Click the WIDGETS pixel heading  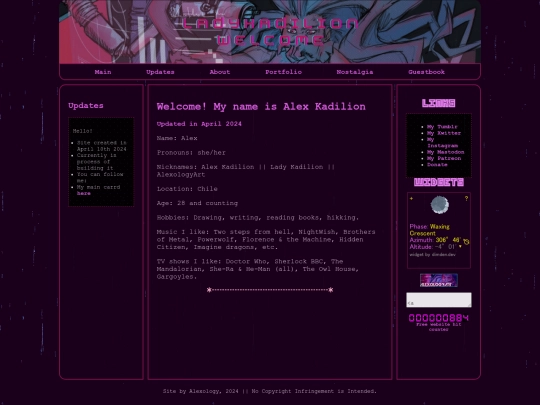[439, 182]
